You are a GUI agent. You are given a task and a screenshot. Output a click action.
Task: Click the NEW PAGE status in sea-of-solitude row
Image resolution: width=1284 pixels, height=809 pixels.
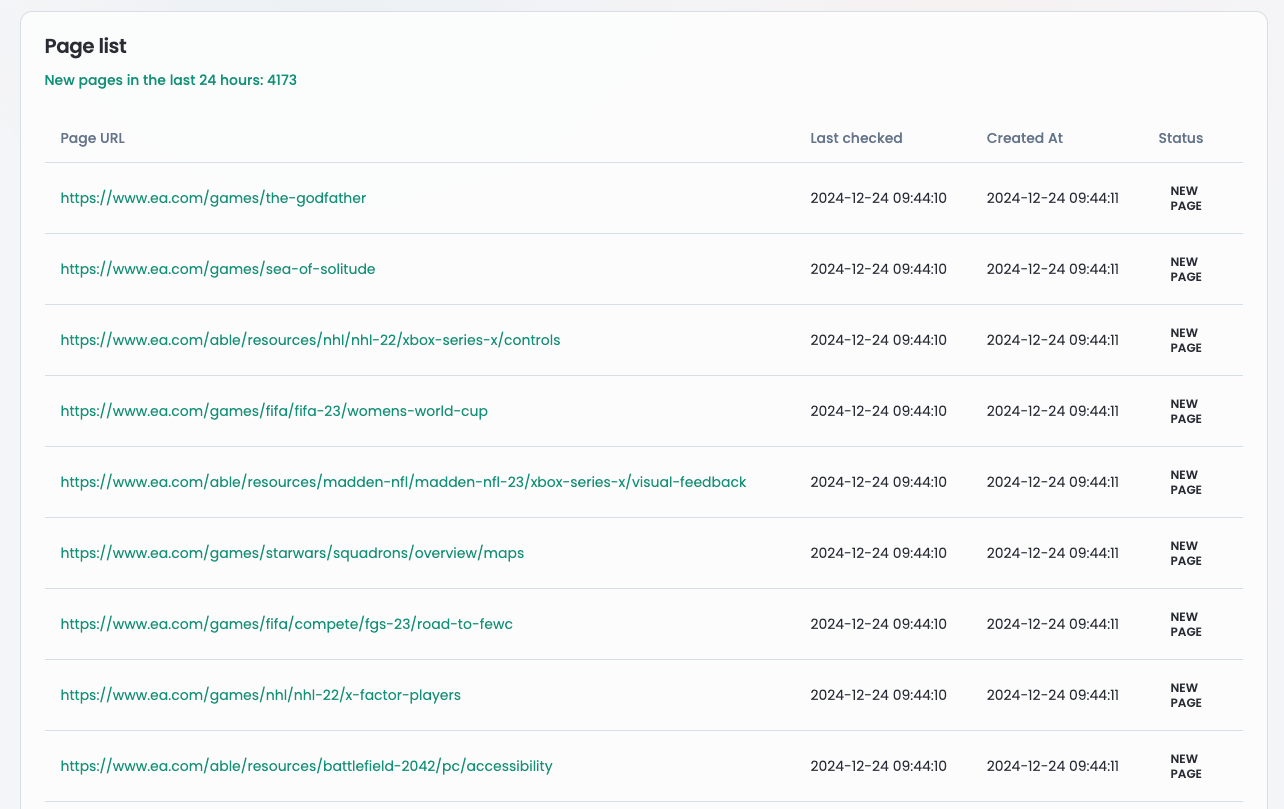pos(1186,269)
